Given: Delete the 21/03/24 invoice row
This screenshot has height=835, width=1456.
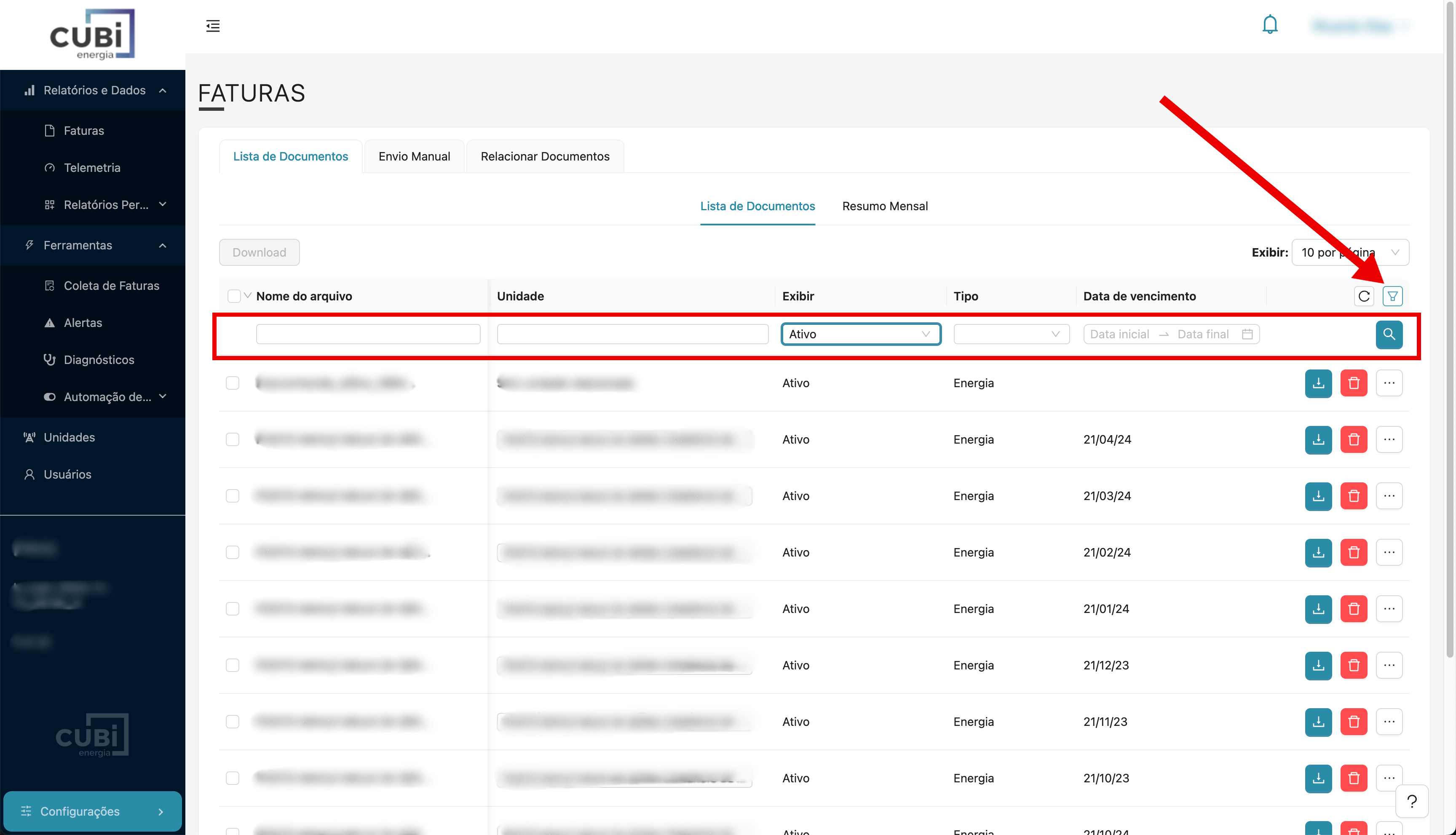Looking at the screenshot, I should [1353, 495].
